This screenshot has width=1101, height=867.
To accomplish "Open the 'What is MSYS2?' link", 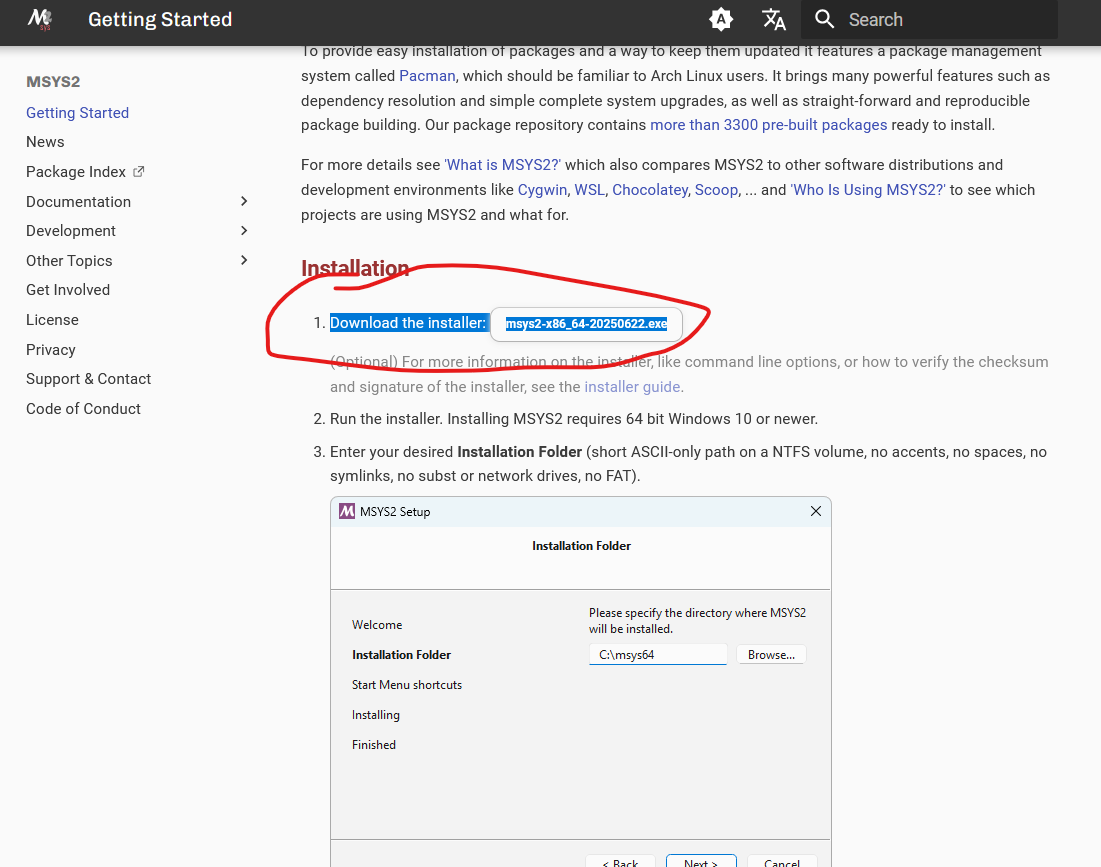I will [503, 165].
